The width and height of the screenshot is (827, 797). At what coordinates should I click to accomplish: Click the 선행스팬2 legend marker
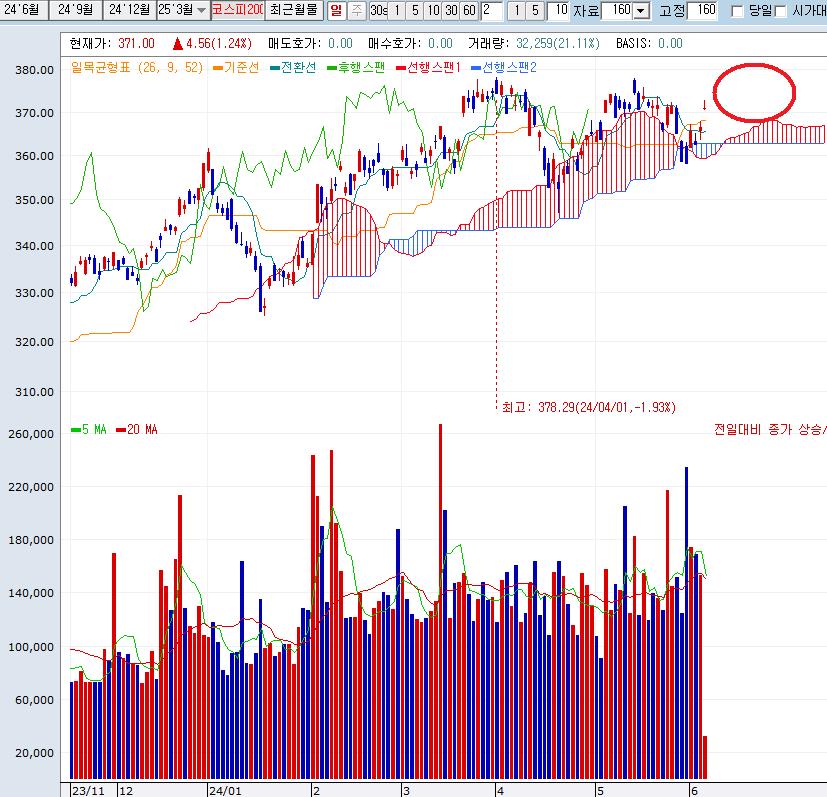[x=475, y=67]
